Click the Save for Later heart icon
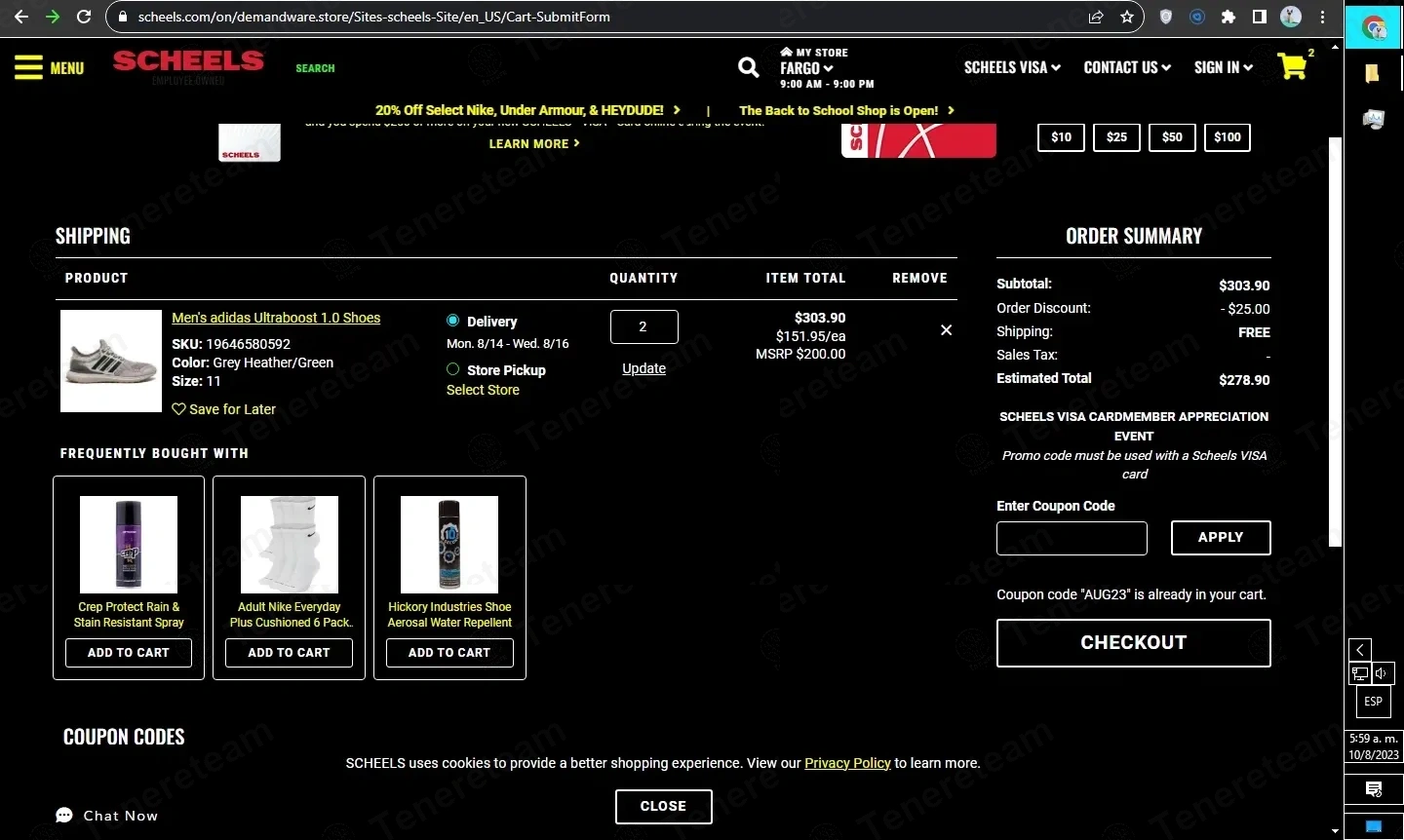The image size is (1404, 840). point(178,409)
